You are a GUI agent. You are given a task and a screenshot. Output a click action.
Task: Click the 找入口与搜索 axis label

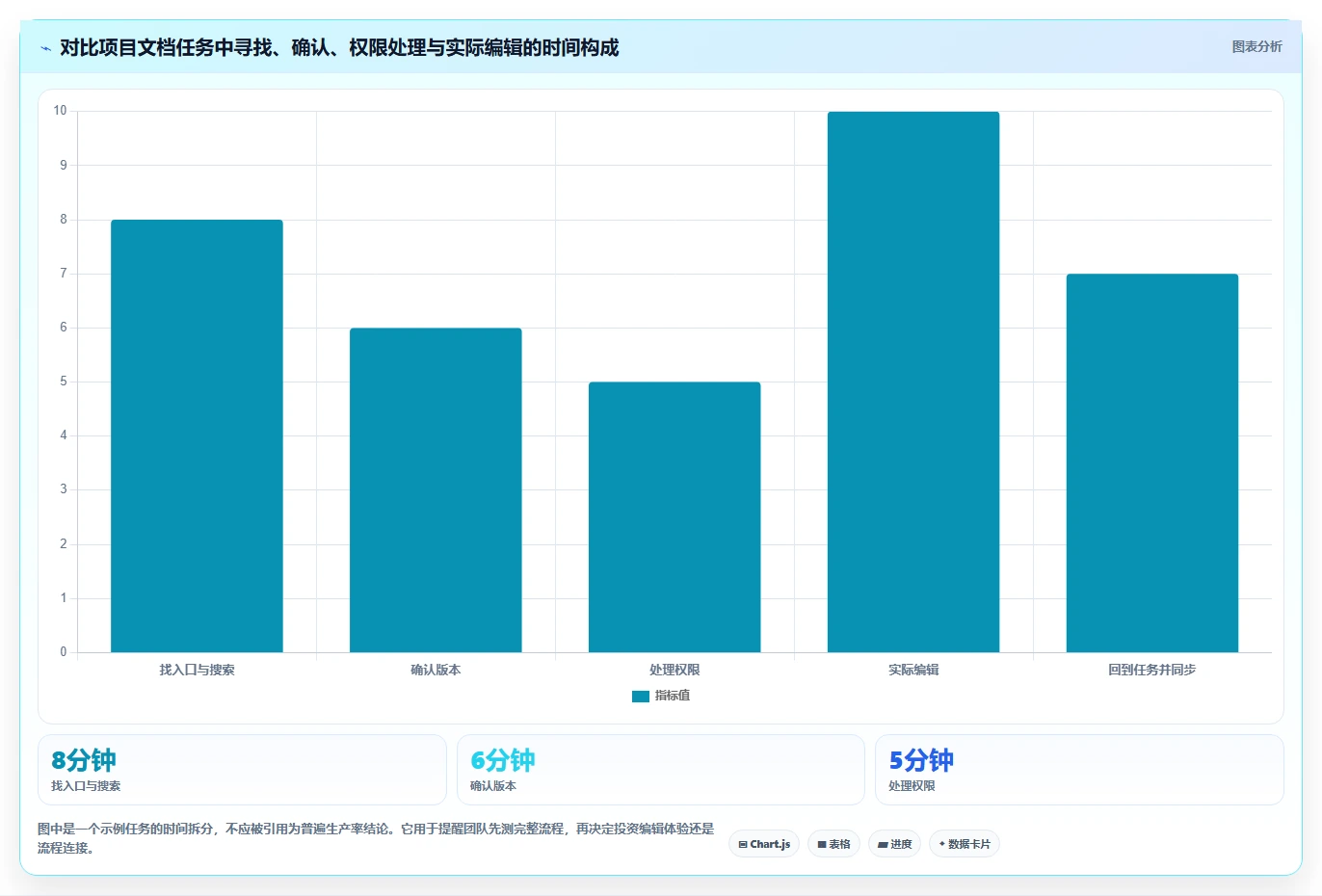(x=197, y=670)
